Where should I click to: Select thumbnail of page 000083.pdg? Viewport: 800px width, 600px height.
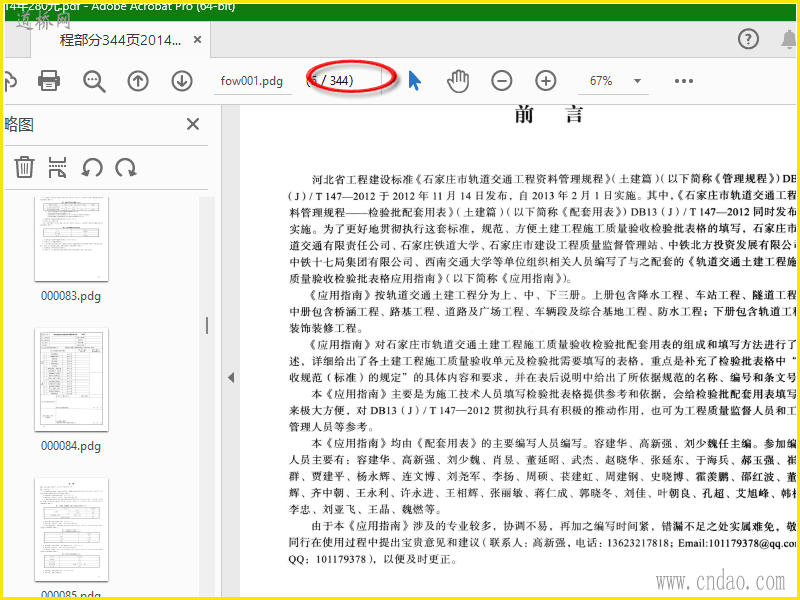coord(71,239)
